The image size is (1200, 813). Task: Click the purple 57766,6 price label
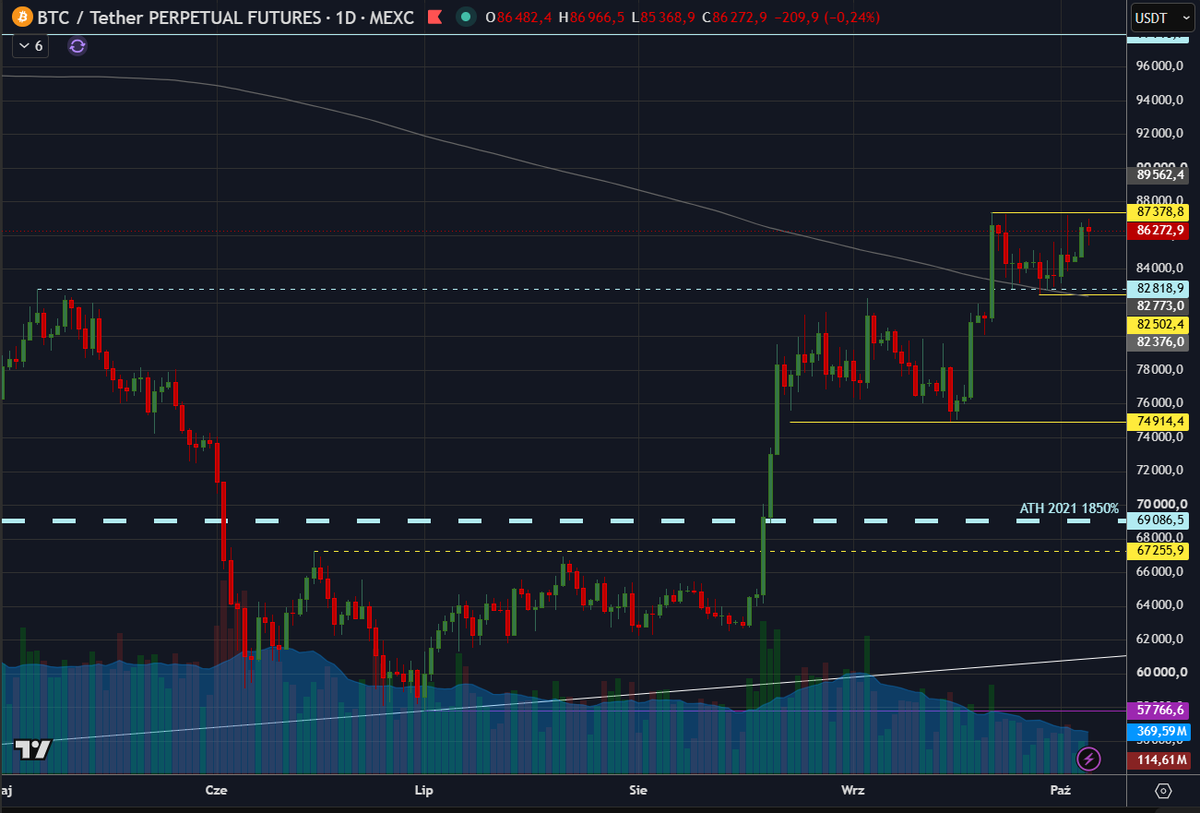[1159, 710]
